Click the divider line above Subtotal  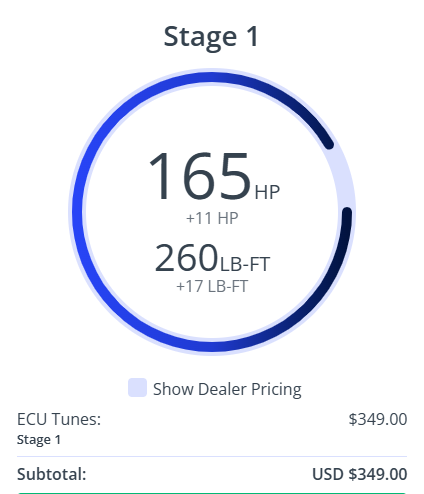(x=212, y=456)
